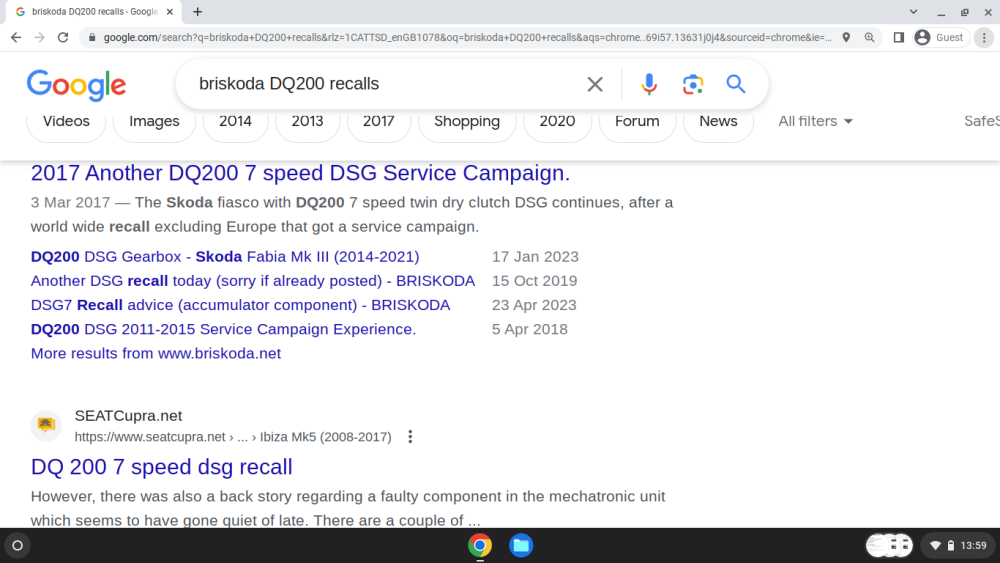The height and width of the screenshot is (563, 1000).
Task: Start voice search with microphone
Action: coord(649,84)
